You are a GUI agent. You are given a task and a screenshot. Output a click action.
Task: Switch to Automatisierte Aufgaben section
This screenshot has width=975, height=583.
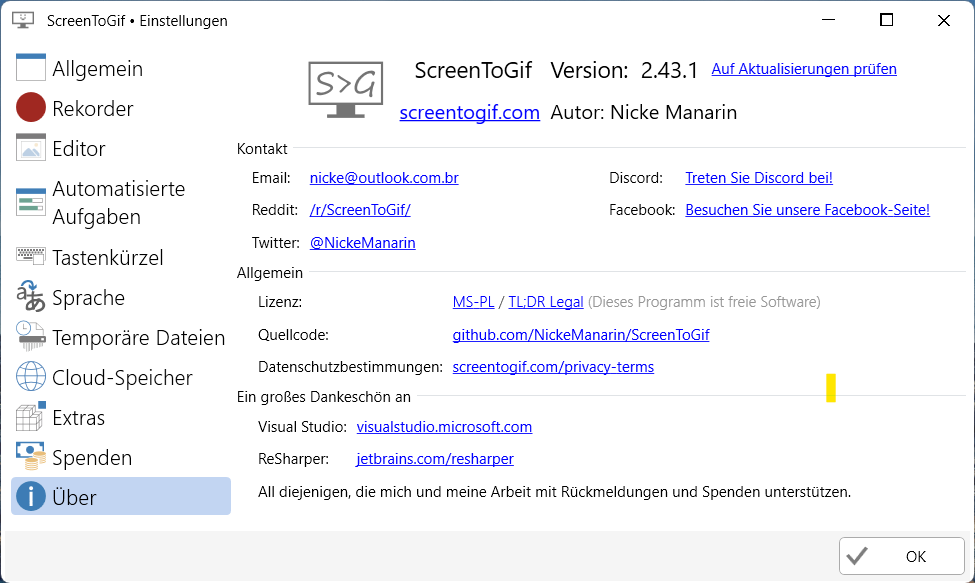[118, 202]
